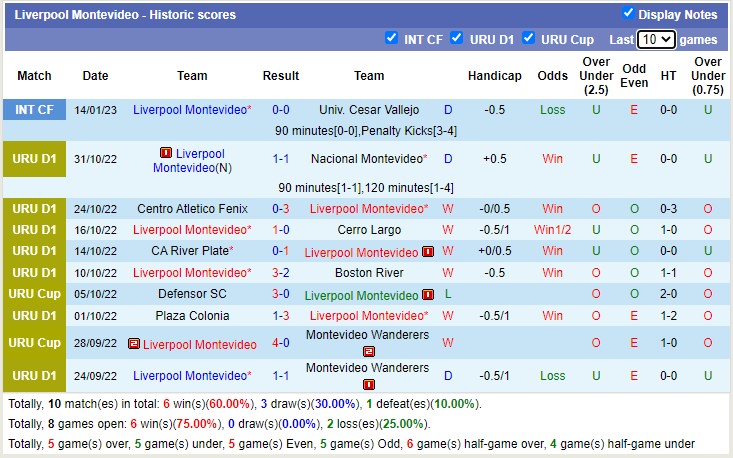Click the Odds column header

[x=552, y=76]
